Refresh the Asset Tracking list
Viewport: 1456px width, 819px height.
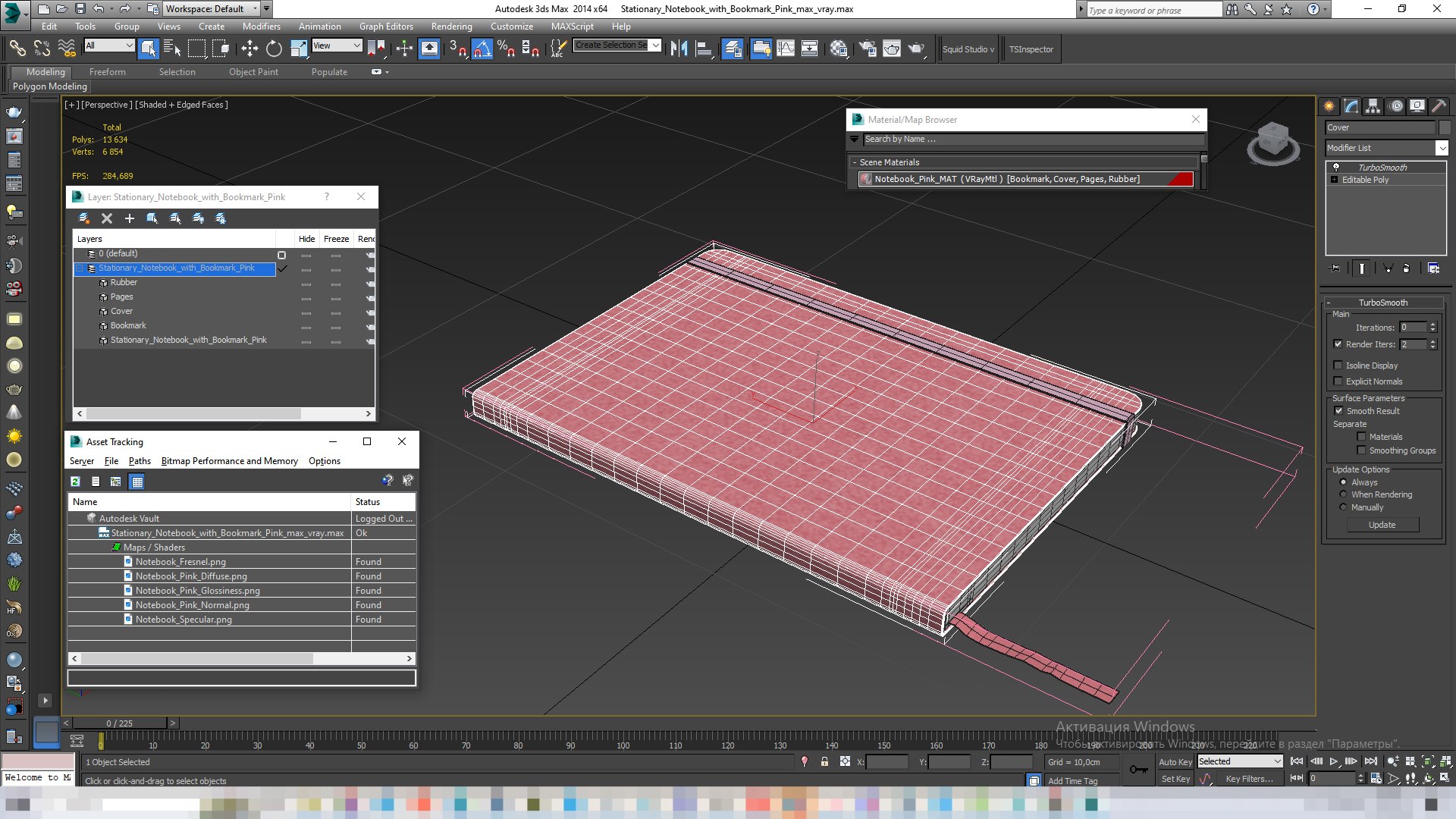point(76,482)
